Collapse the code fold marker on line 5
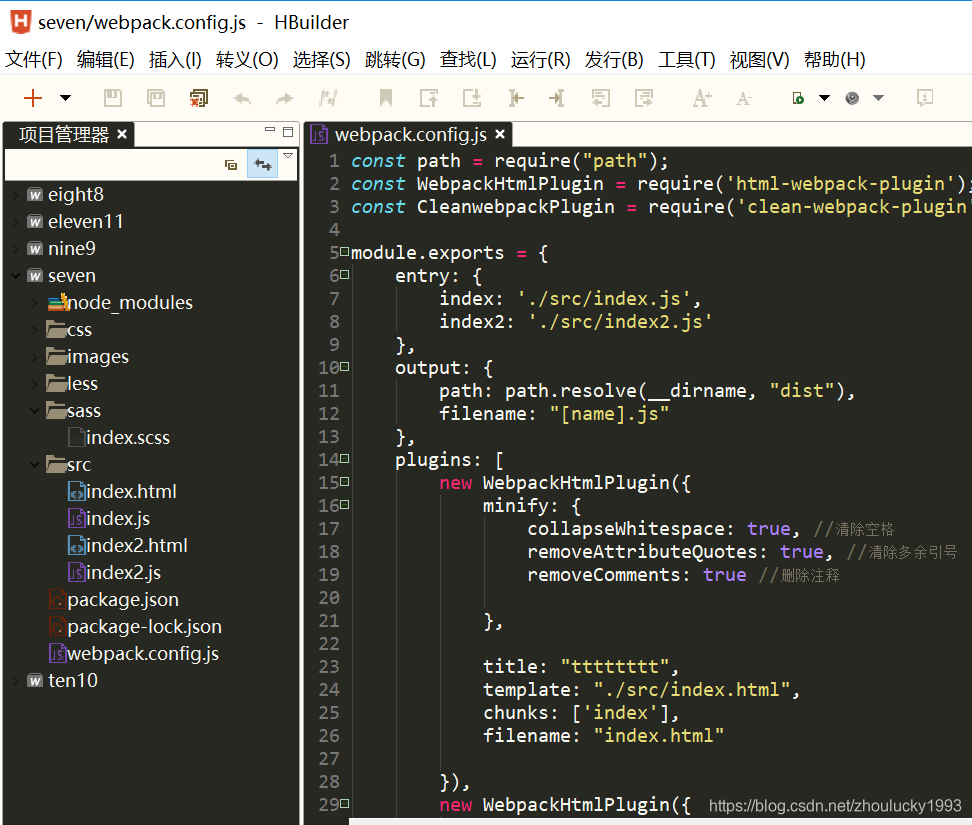The height and width of the screenshot is (825, 972). [345, 252]
